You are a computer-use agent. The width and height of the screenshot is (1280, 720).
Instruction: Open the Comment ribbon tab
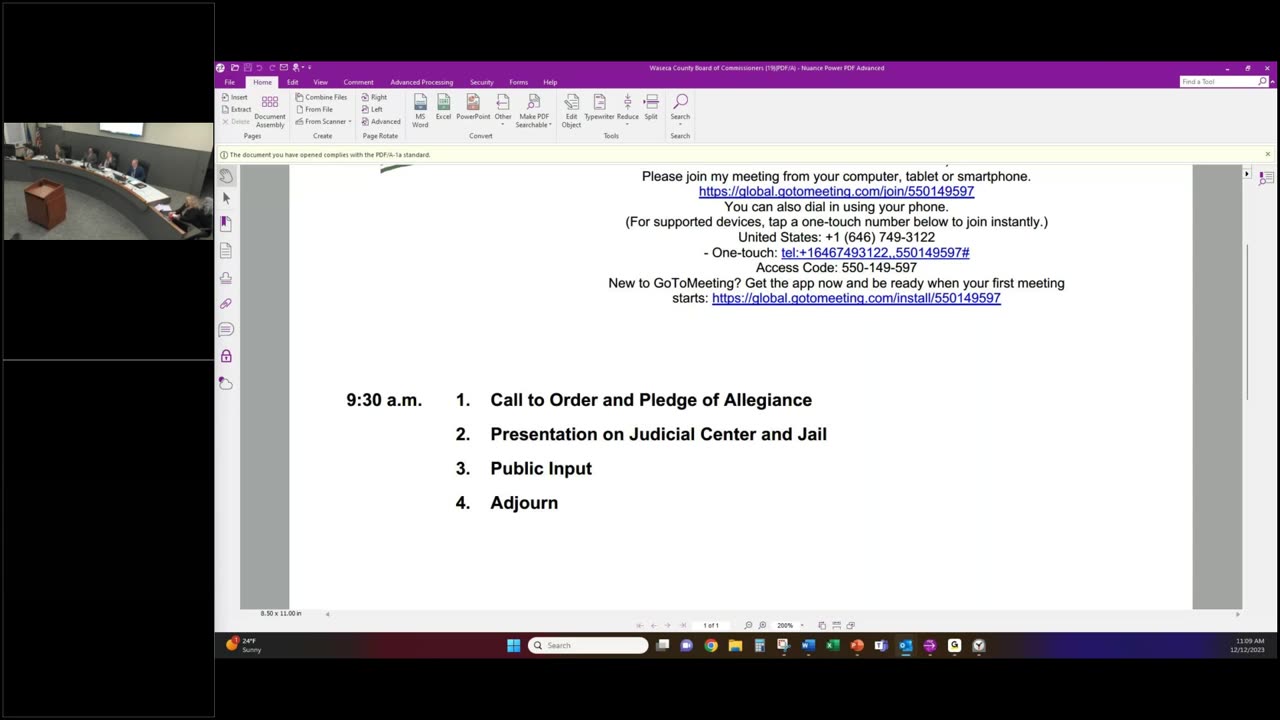(x=358, y=82)
